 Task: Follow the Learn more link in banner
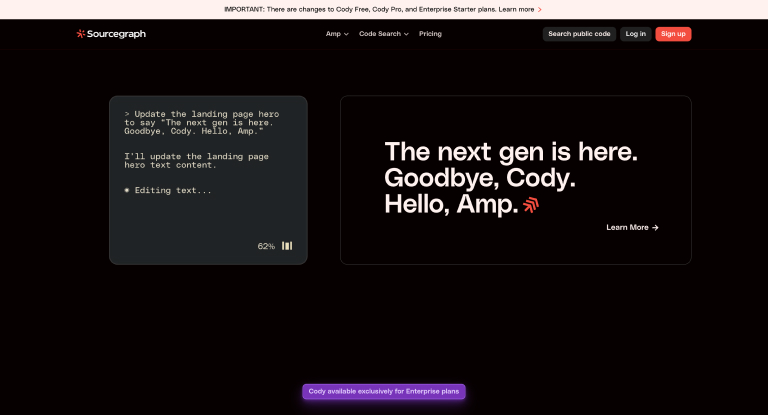pos(516,9)
